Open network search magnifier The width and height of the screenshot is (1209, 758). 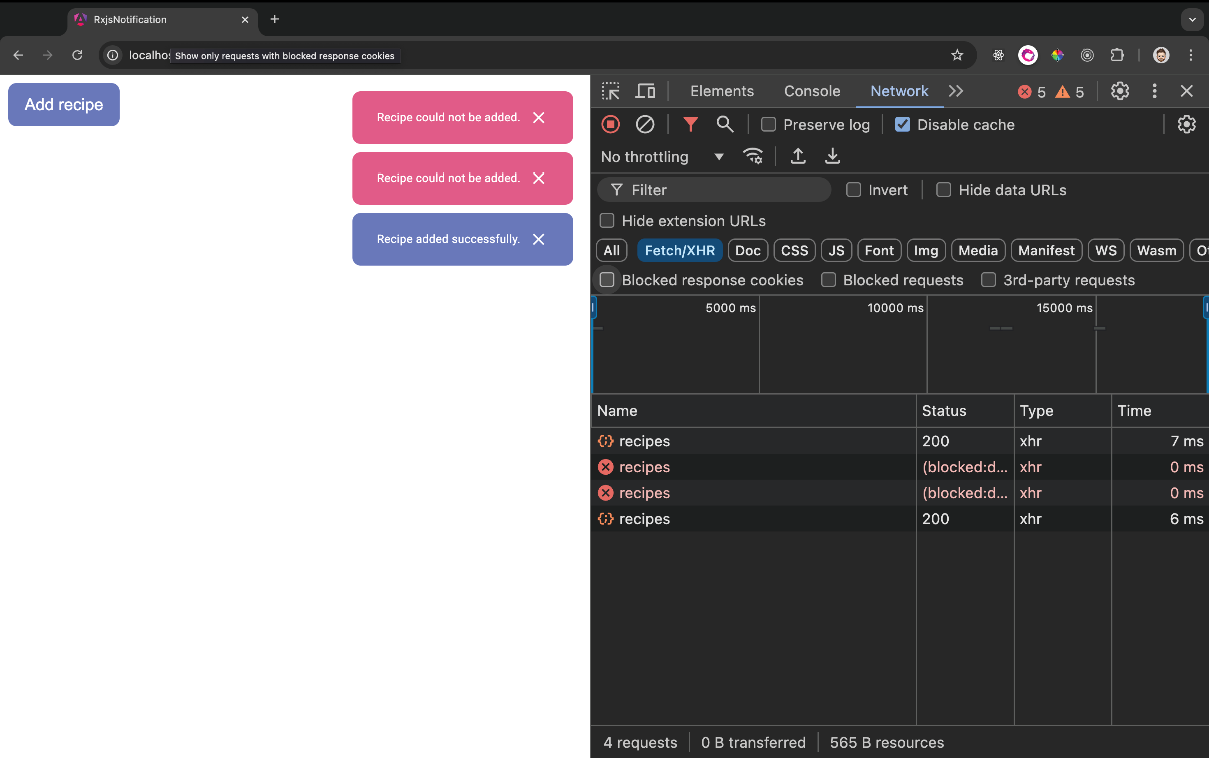point(725,124)
